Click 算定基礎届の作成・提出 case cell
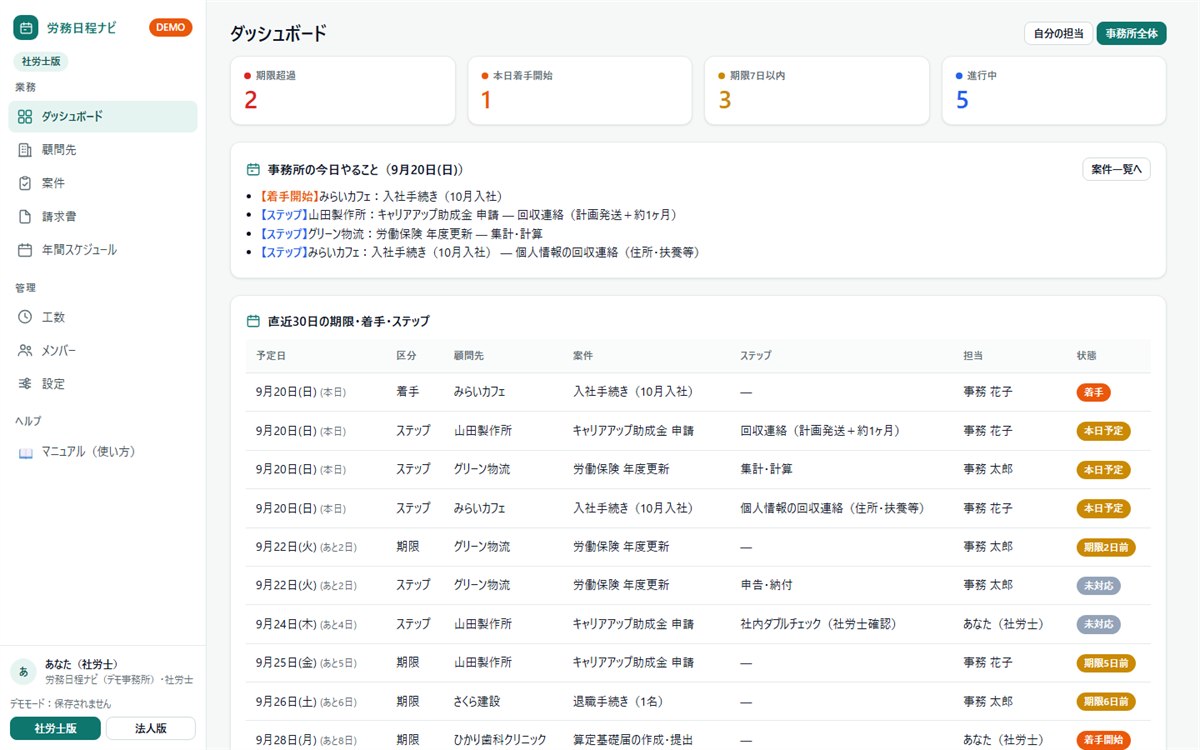Viewport: 1200px width, 750px height. coord(632,740)
